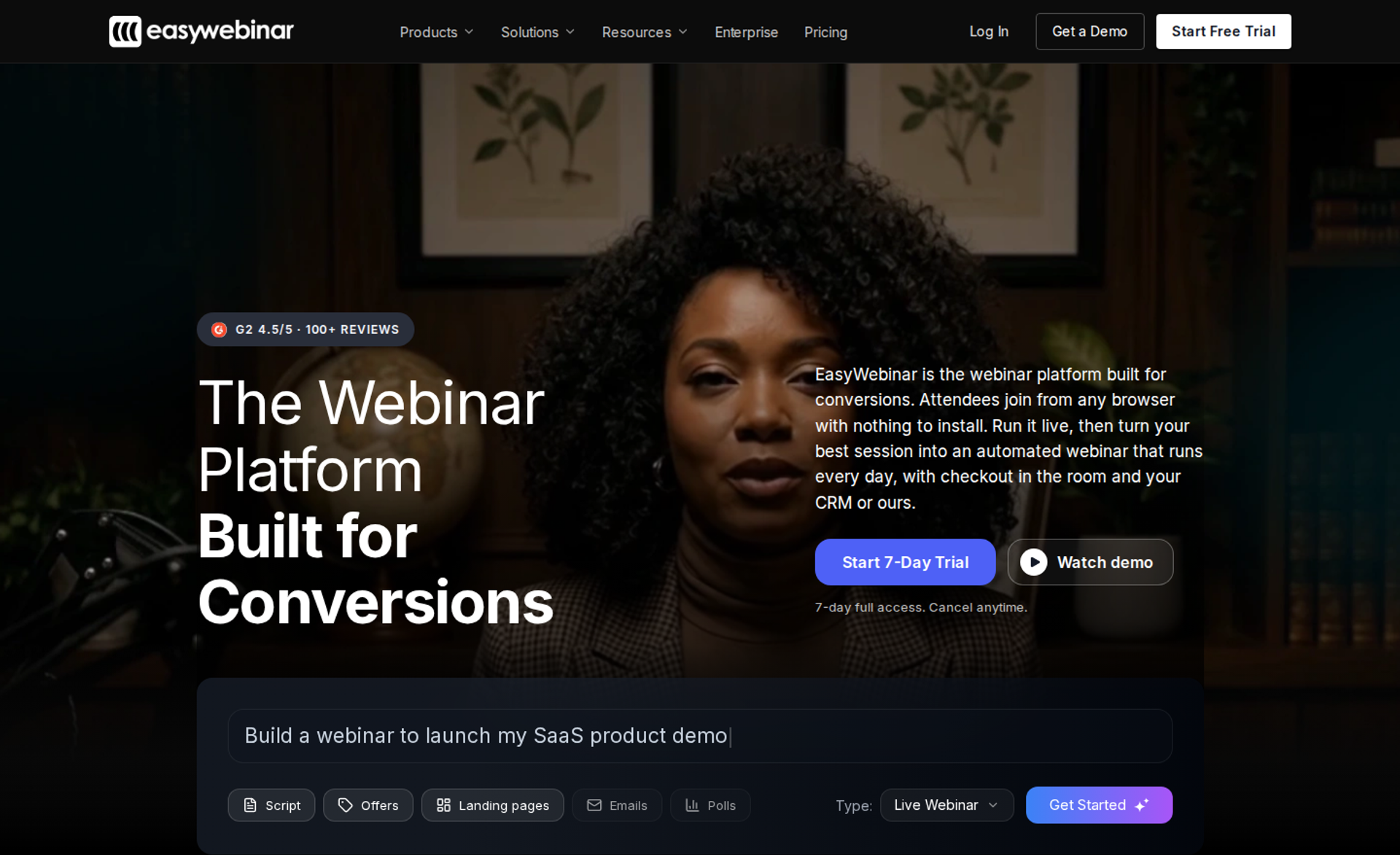Expand the Solutions menu
Image resolution: width=1400 pixels, height=855 pixels.
tap(538, 32)
